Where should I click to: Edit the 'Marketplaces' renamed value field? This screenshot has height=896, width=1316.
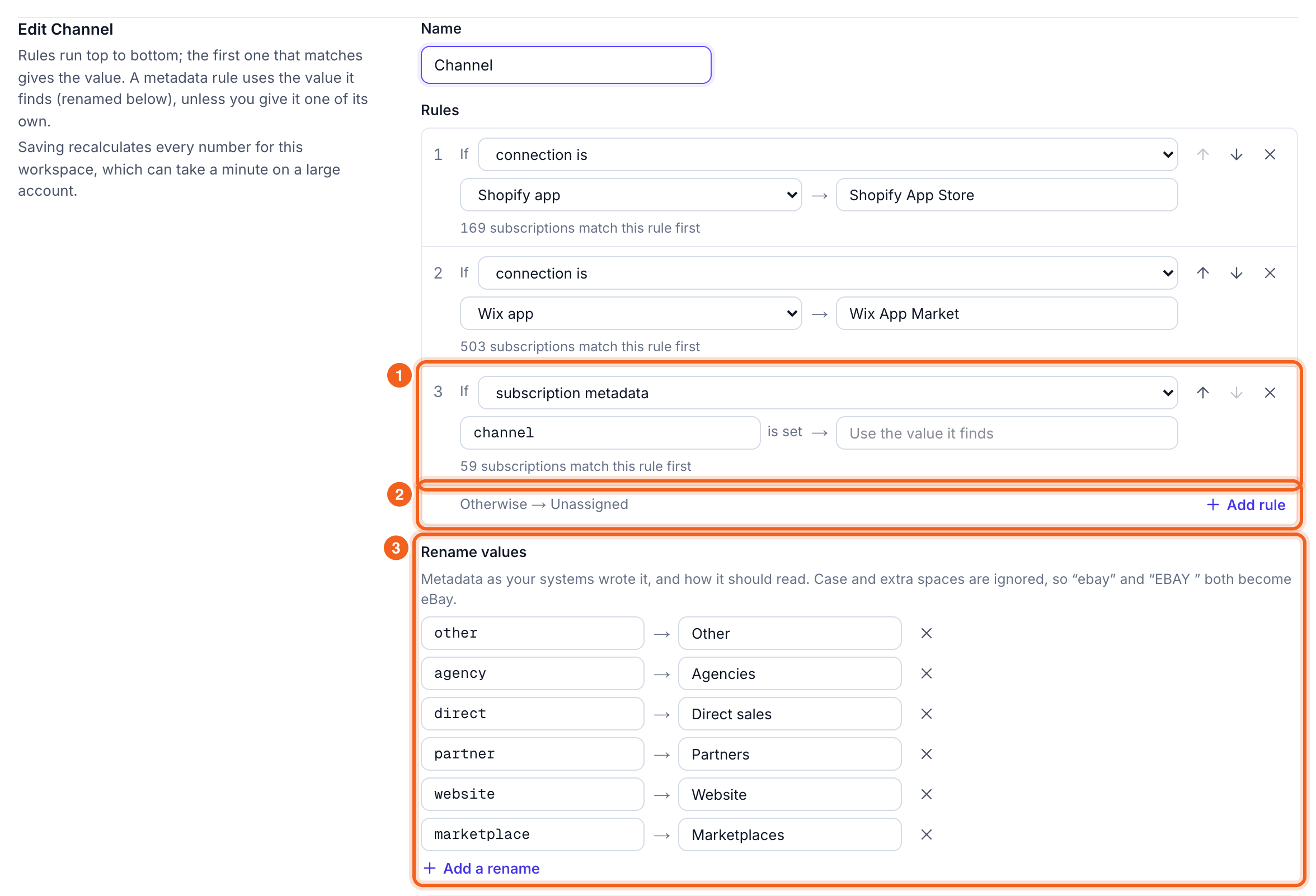(790, 834)
